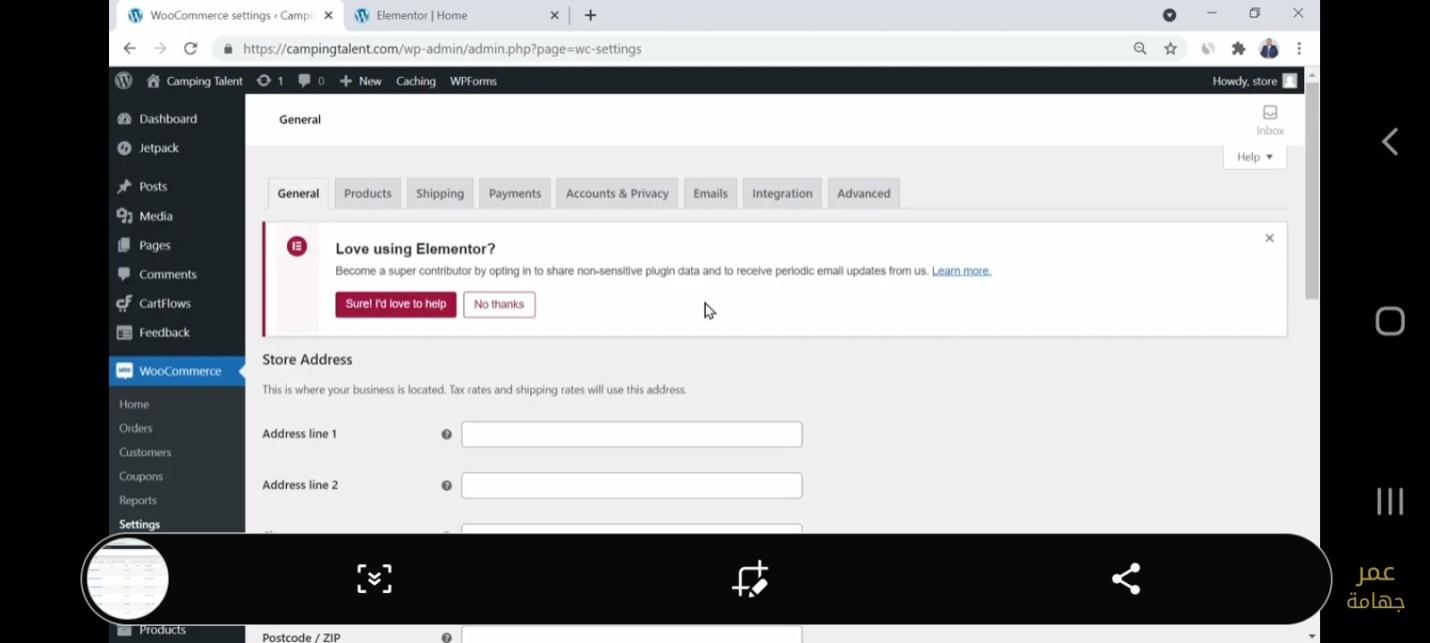This screenshot has height=643, width=1430.
Task: Show help tip for Postcode / ZIP
Action: 447,637
